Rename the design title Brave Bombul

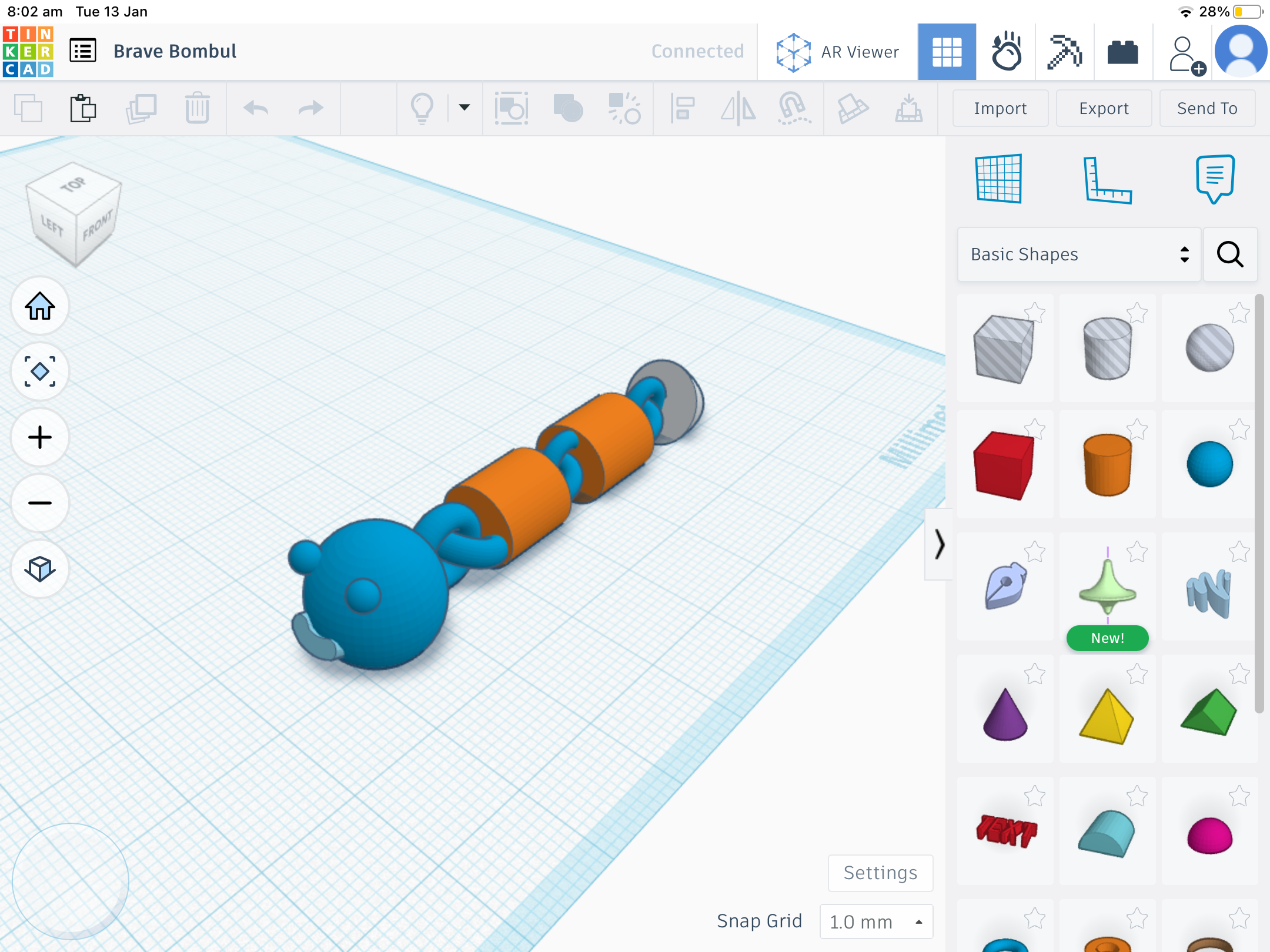click(175, 52)
